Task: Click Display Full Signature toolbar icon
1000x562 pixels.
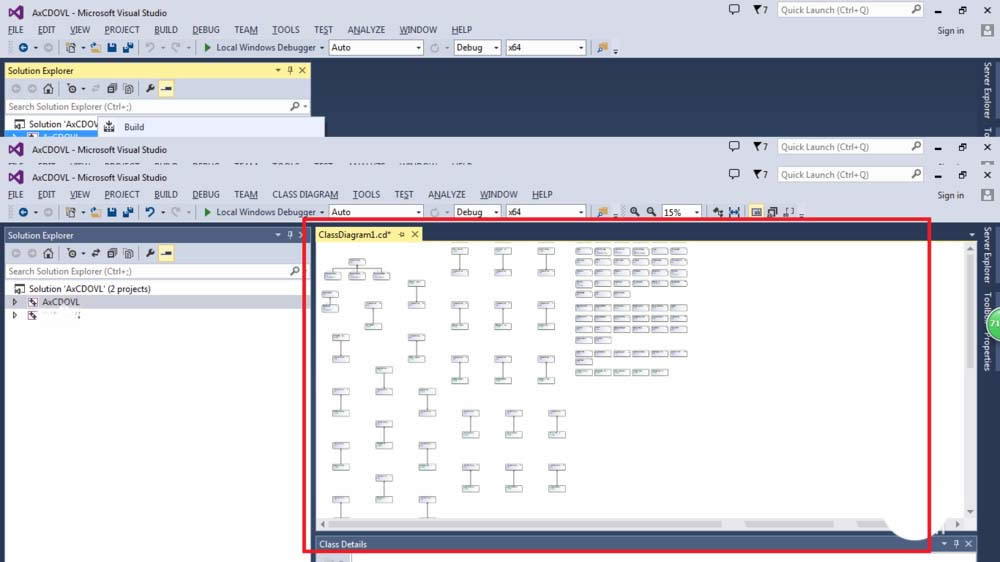Action: [x=790, y=212]
